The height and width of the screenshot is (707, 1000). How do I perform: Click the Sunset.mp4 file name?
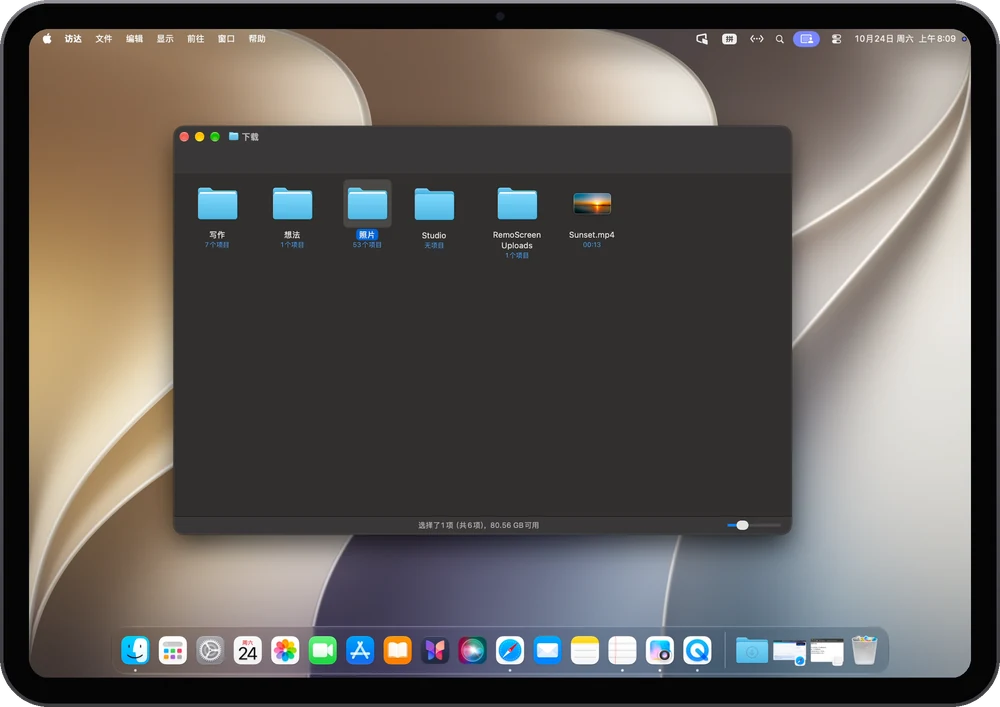(592, 235)
